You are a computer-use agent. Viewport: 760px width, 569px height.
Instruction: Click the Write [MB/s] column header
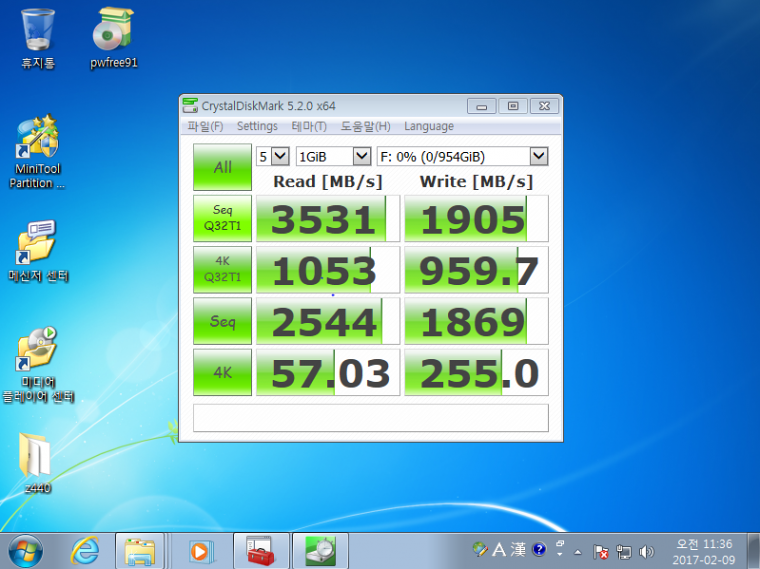tap(476, 182)
